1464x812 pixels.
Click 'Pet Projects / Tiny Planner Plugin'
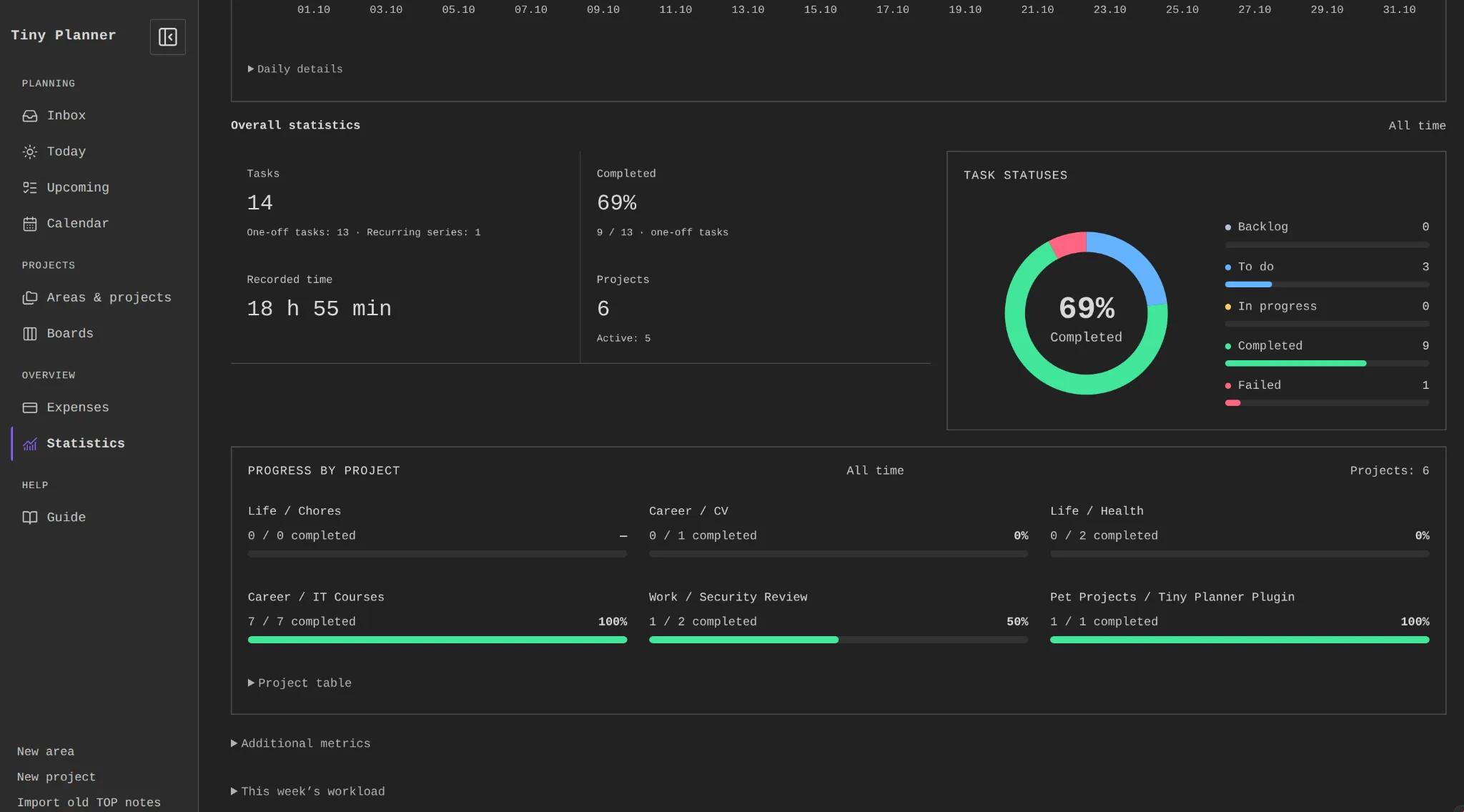pos(1172,598)
